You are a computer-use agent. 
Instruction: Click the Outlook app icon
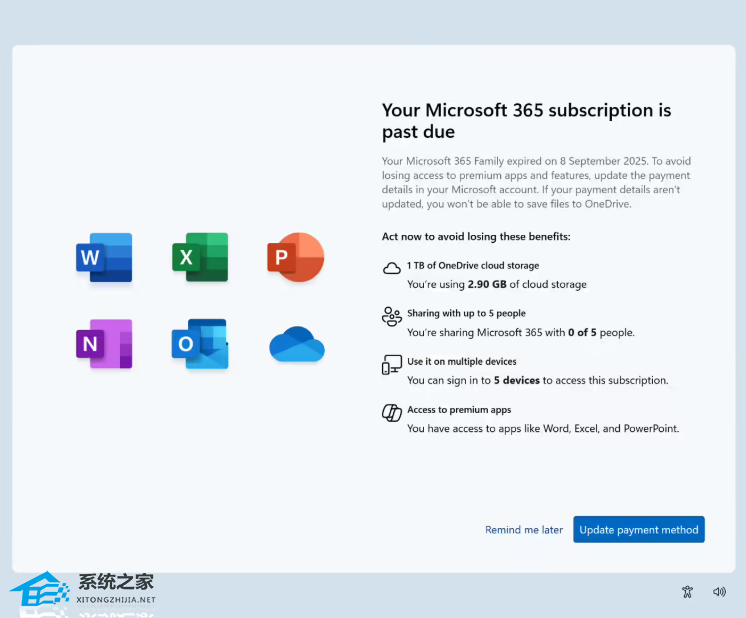coord(200,344)
